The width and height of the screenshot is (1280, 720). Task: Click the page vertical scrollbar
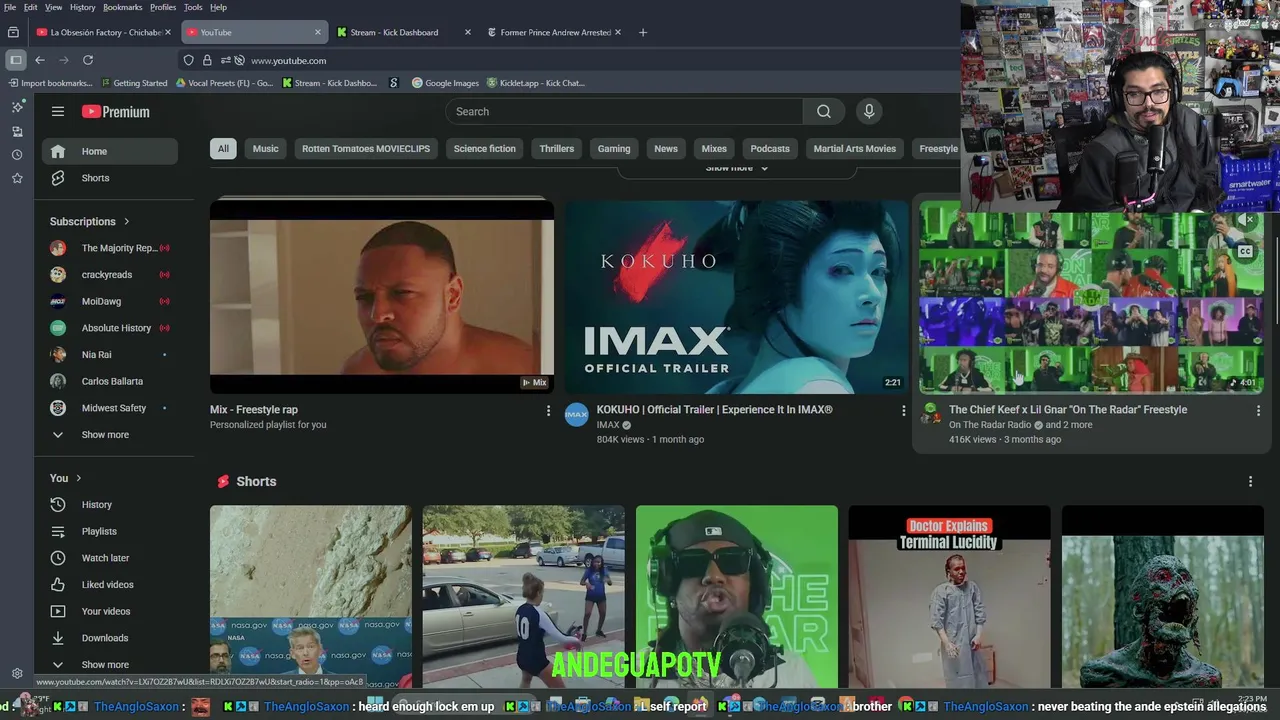coord(1275,280)
